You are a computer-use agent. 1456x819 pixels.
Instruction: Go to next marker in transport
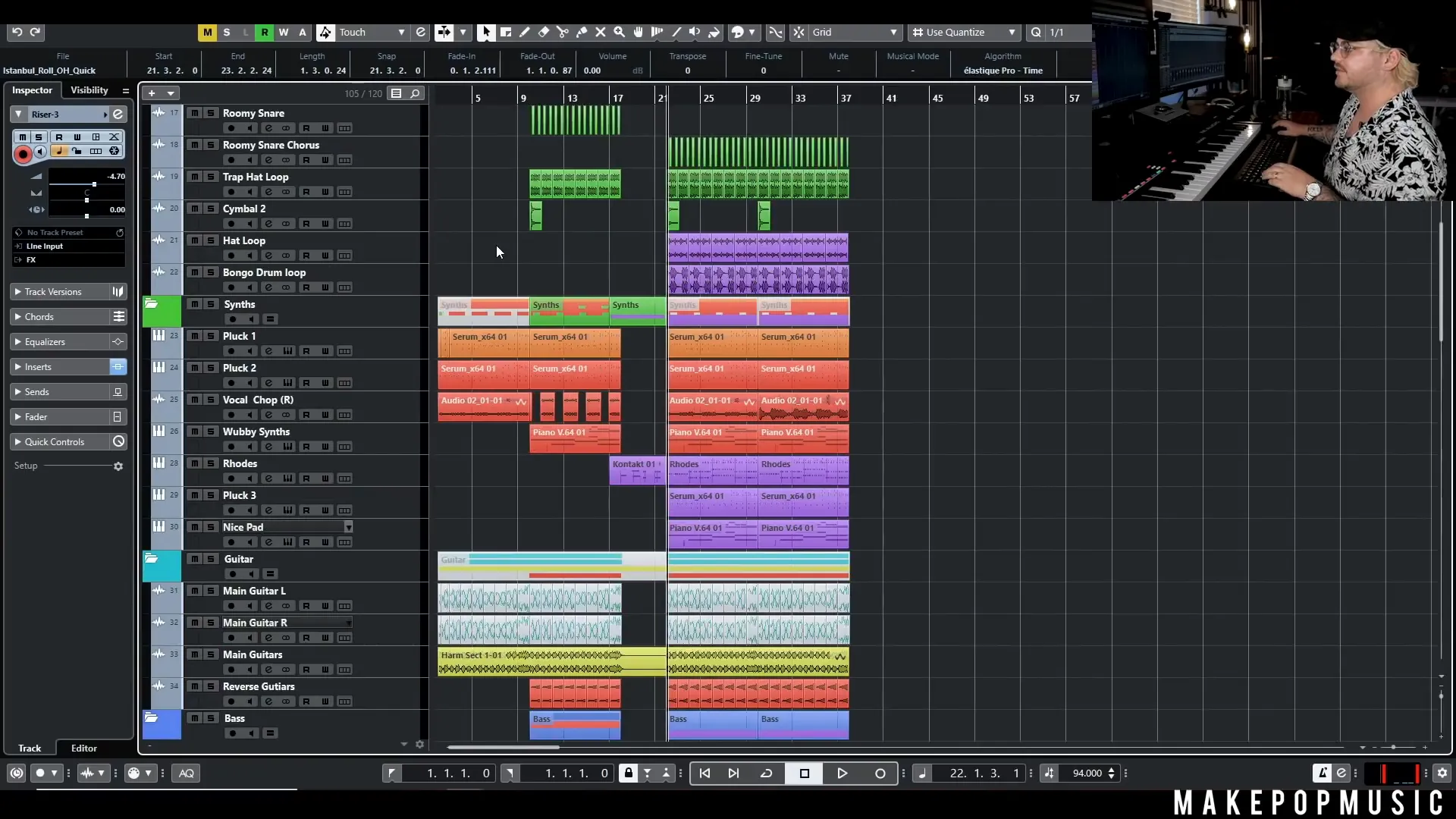pos(733,773)
